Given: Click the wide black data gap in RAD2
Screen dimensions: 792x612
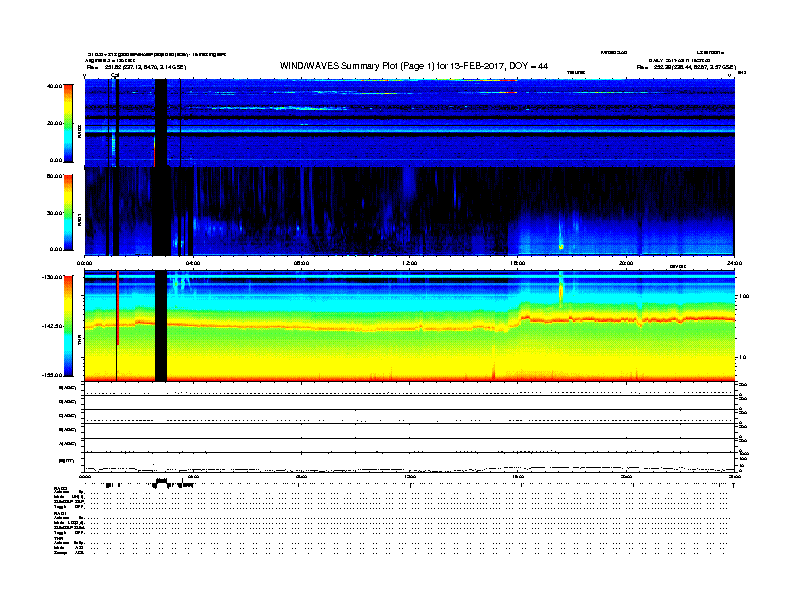Looking at the screenshot, I should [161, 123].
